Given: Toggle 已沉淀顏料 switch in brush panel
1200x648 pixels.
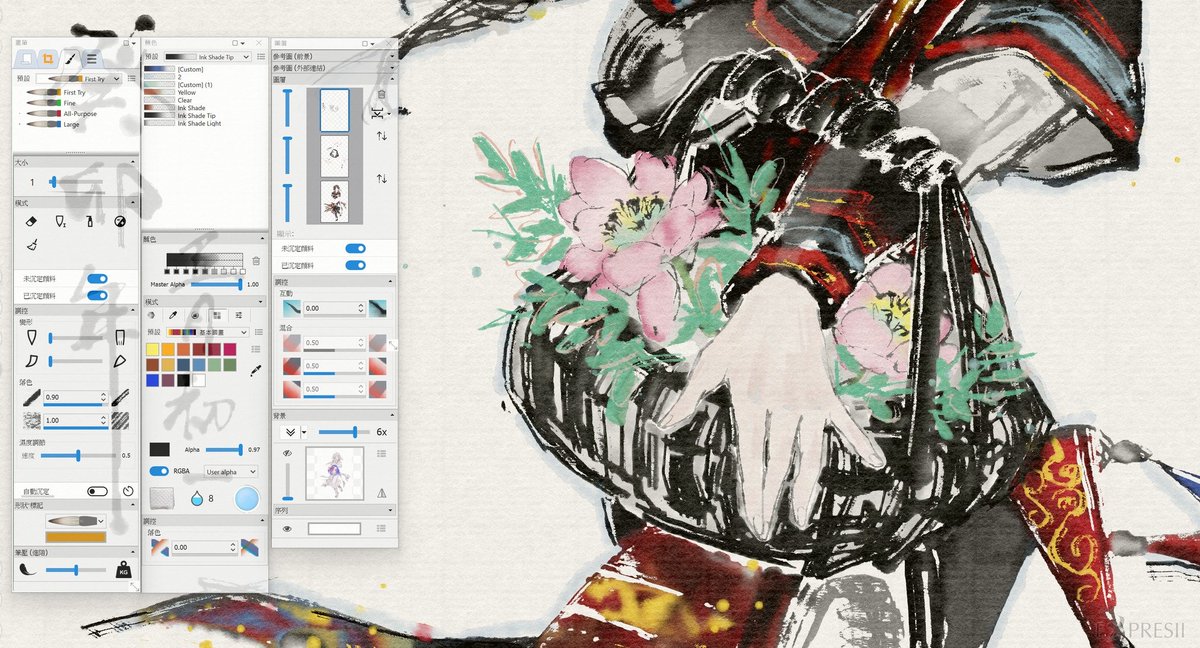Looking at the screenshot, I should pos(98,296).
